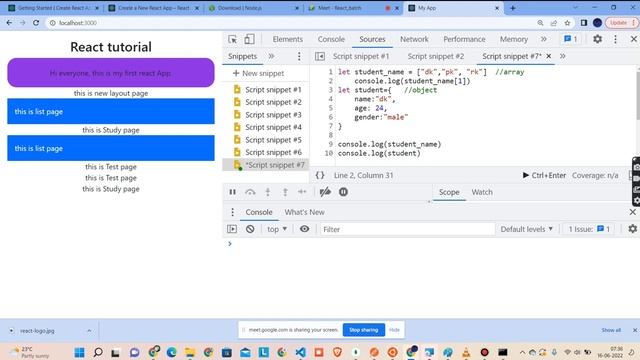Open the top execution context dropdown

tap(277, 229)
